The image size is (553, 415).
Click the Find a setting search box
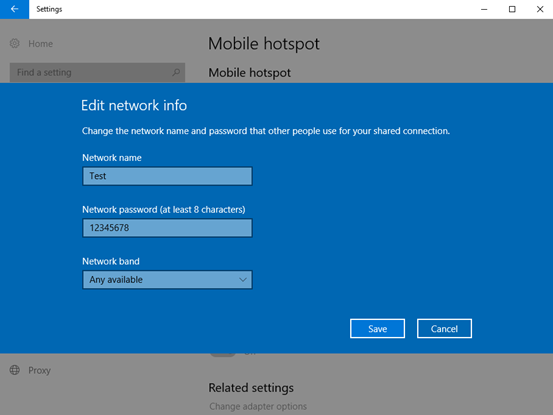tap(97, 73)
